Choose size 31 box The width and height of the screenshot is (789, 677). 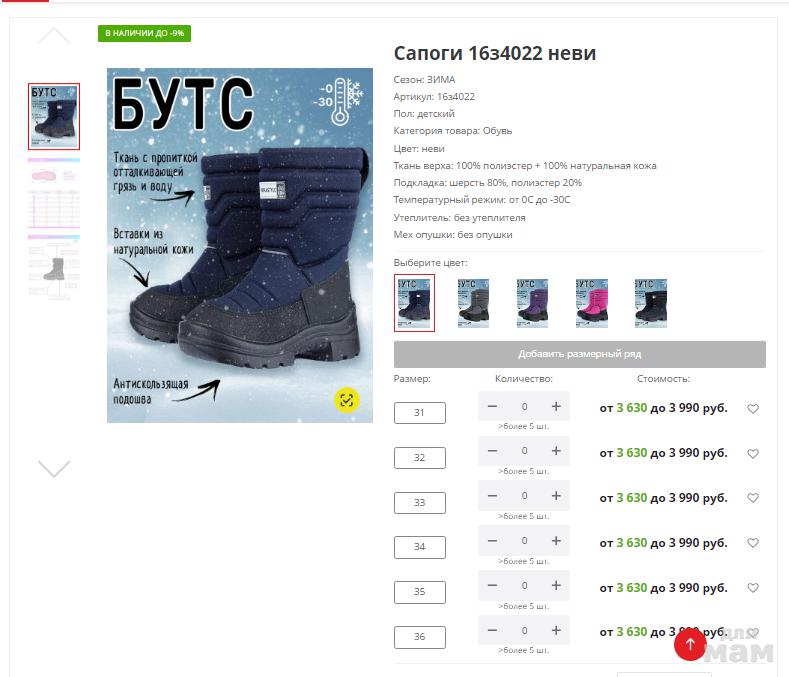click(x=420, y=413)
